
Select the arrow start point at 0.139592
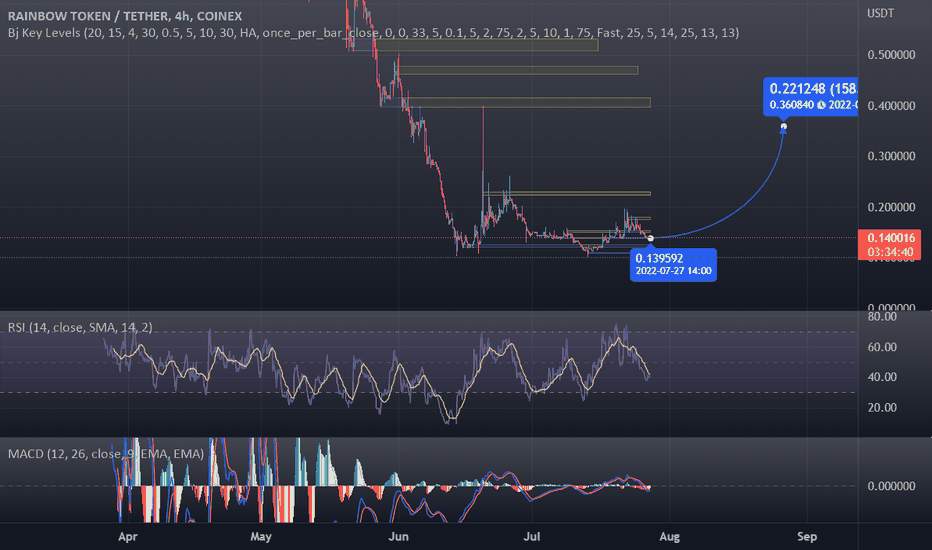(650, 238)
